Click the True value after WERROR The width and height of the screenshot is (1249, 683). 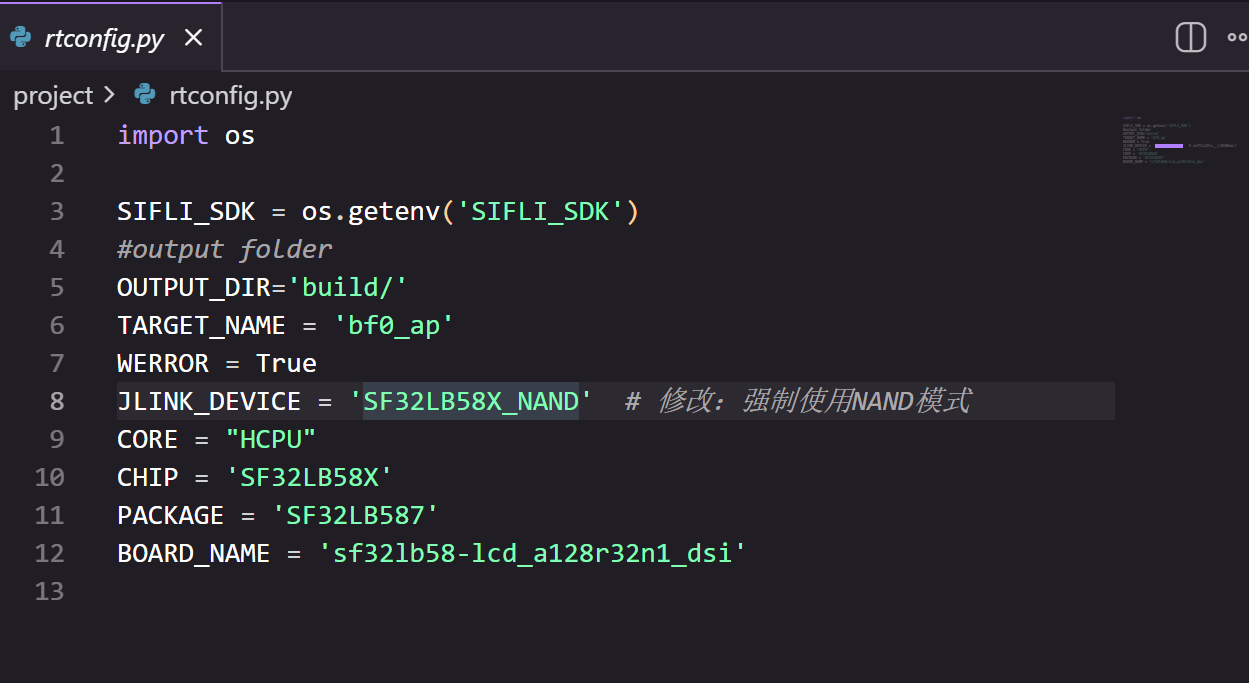[x=286, y=363]
